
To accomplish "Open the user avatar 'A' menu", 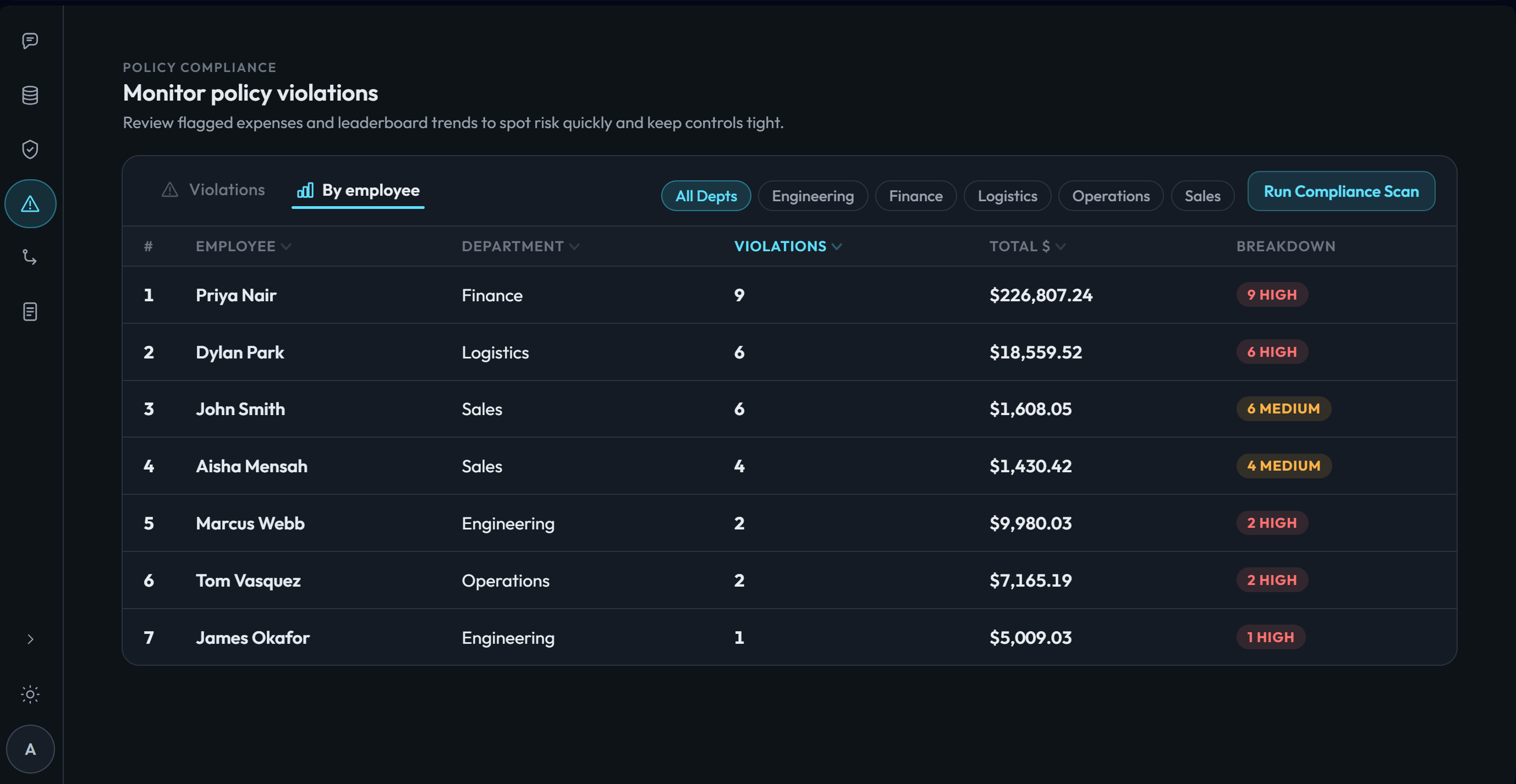I will [x=30, y=749].
